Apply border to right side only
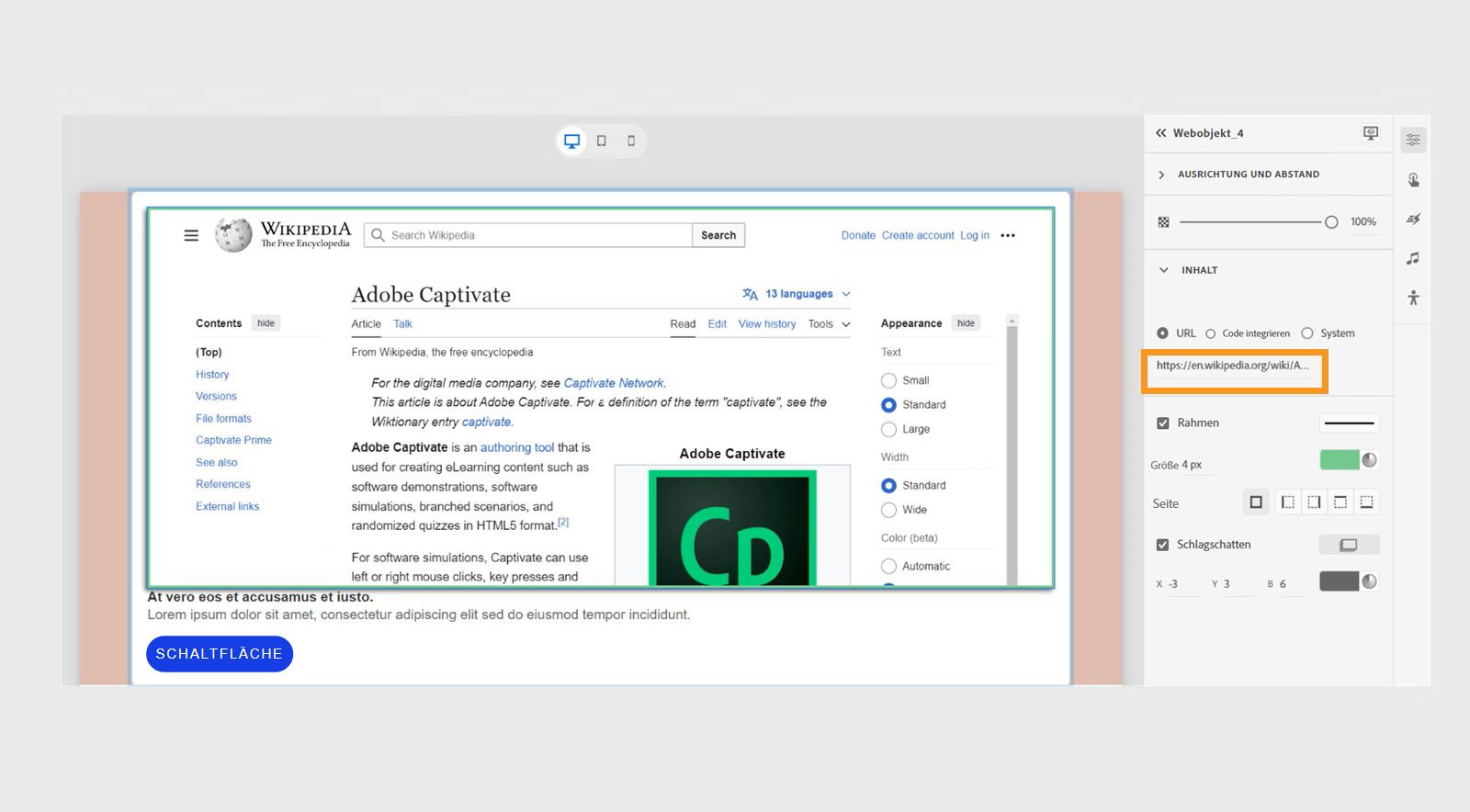 pyautogui.click(x=1315, y=502)
